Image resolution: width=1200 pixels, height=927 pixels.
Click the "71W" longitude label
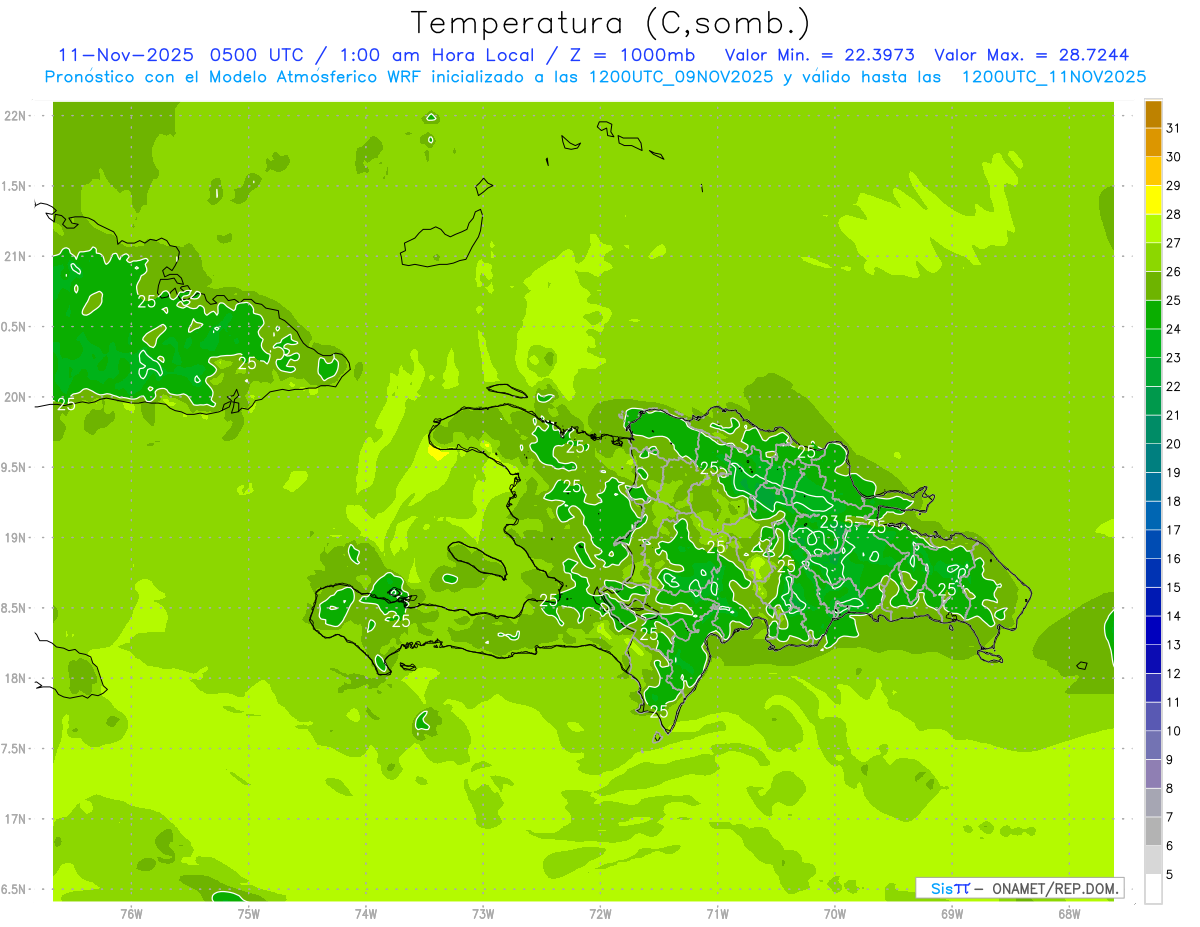(717, 913)
